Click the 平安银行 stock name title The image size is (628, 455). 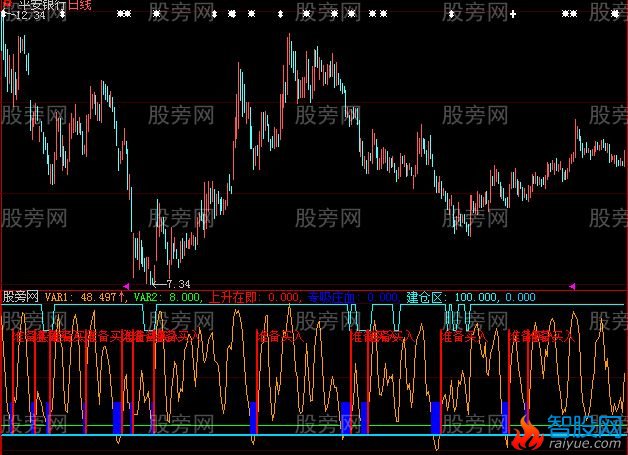[x=42, y=5]
